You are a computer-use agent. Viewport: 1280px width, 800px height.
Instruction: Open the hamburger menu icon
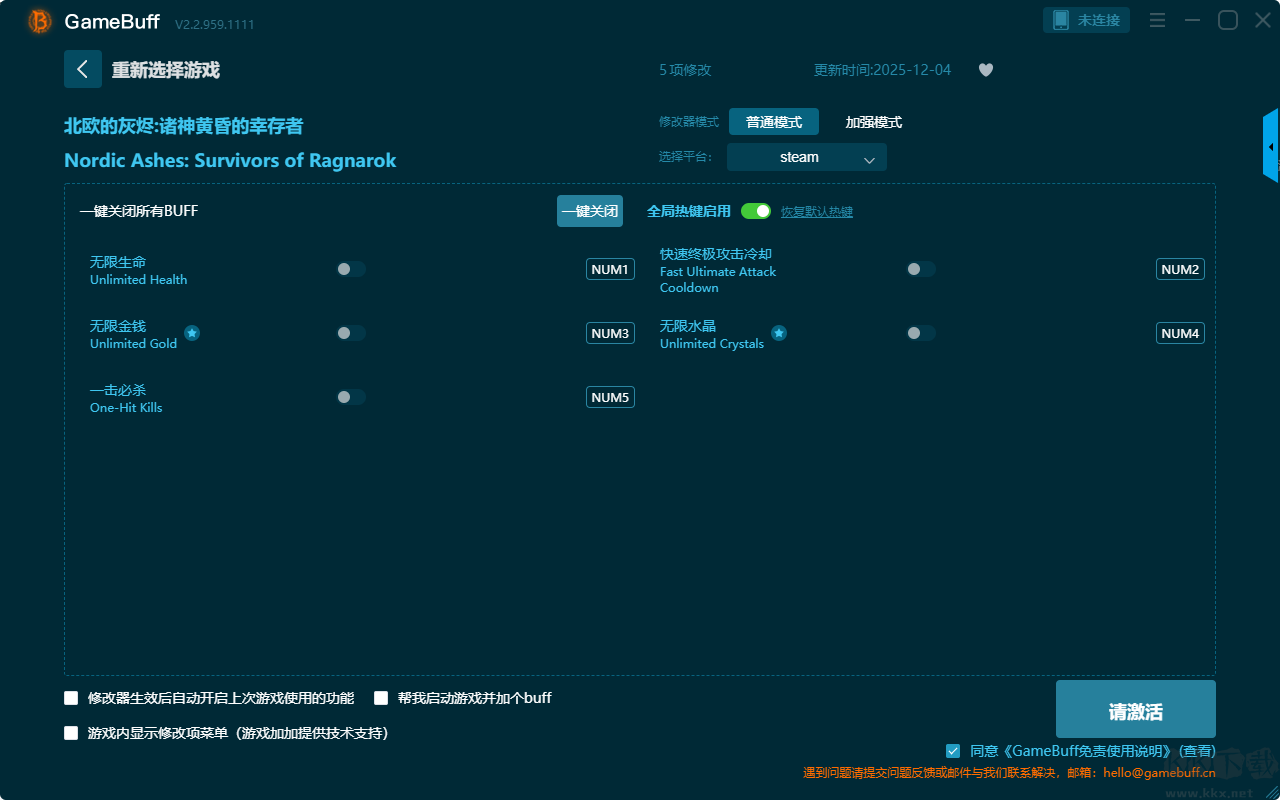(1157, 20)
